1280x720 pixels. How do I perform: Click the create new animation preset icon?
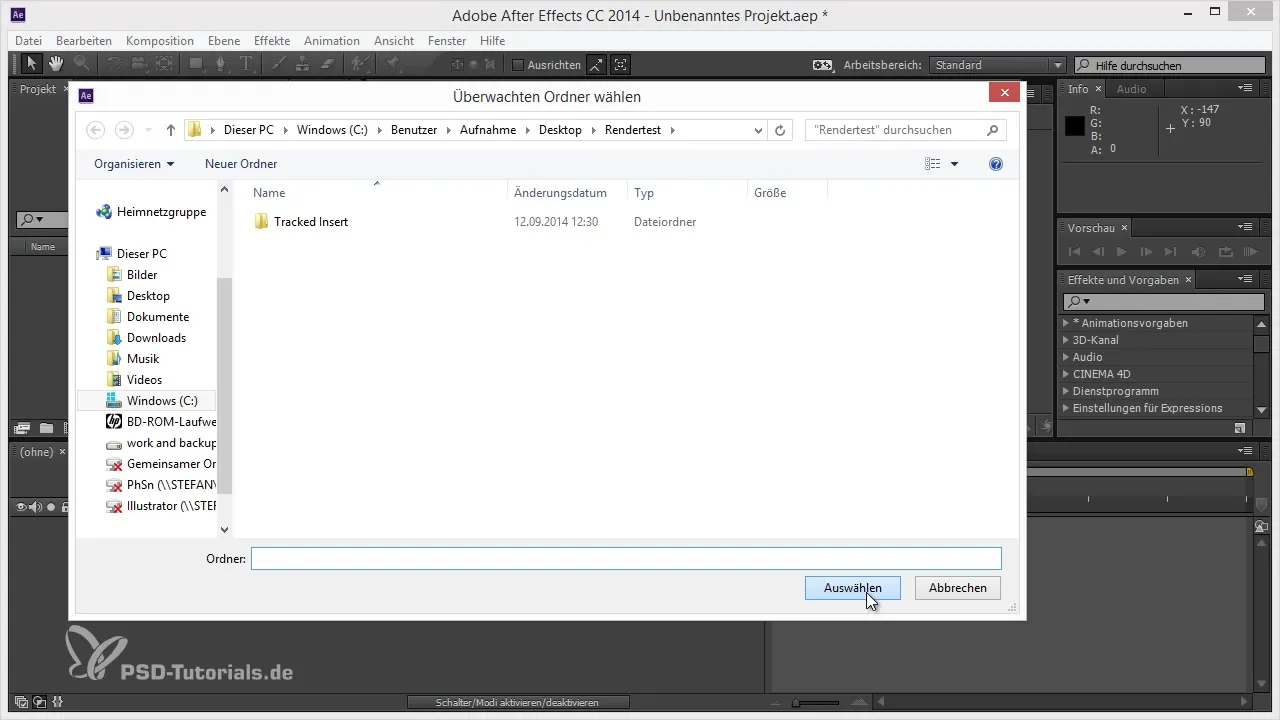click(x=1240, y=428)
